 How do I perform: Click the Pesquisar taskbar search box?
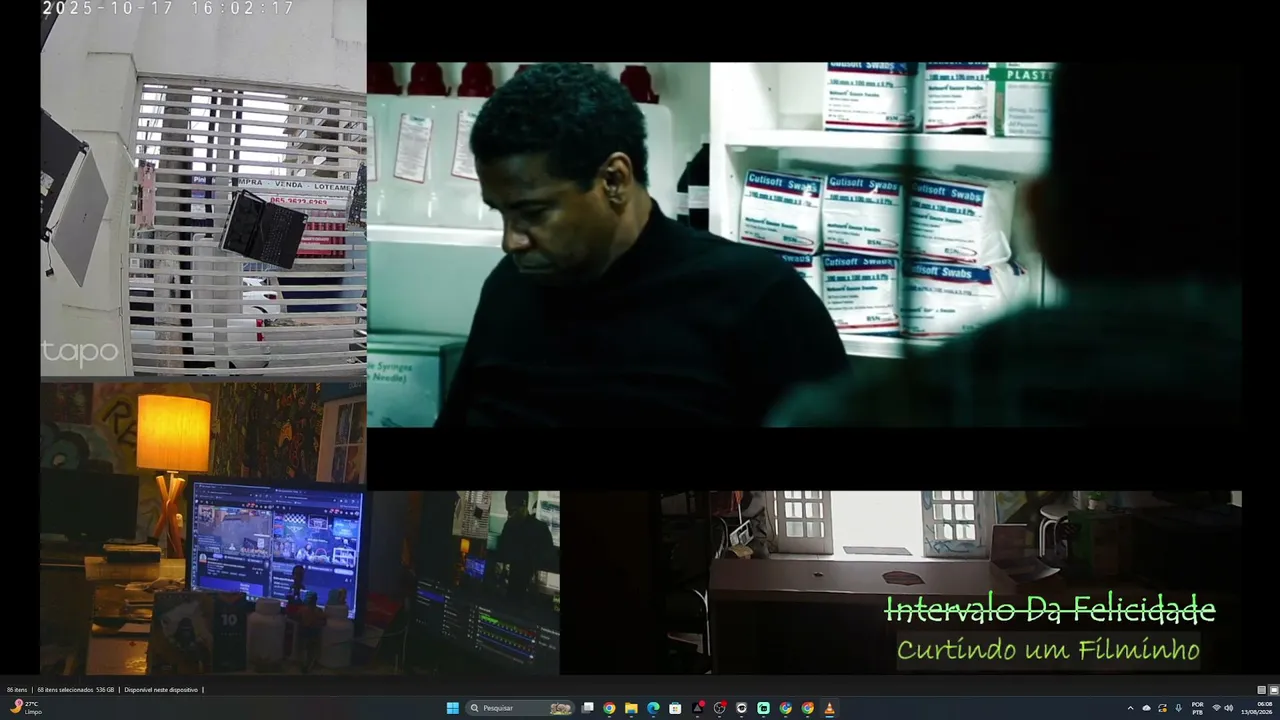click(x=520, y=708)
